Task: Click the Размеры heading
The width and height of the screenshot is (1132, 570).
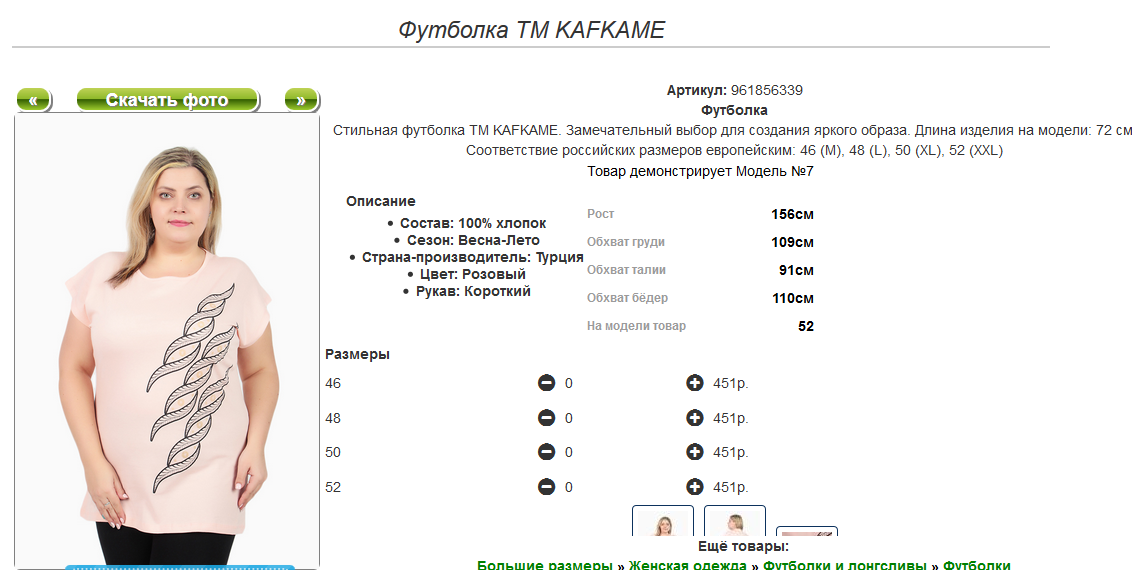Action: 357,354
